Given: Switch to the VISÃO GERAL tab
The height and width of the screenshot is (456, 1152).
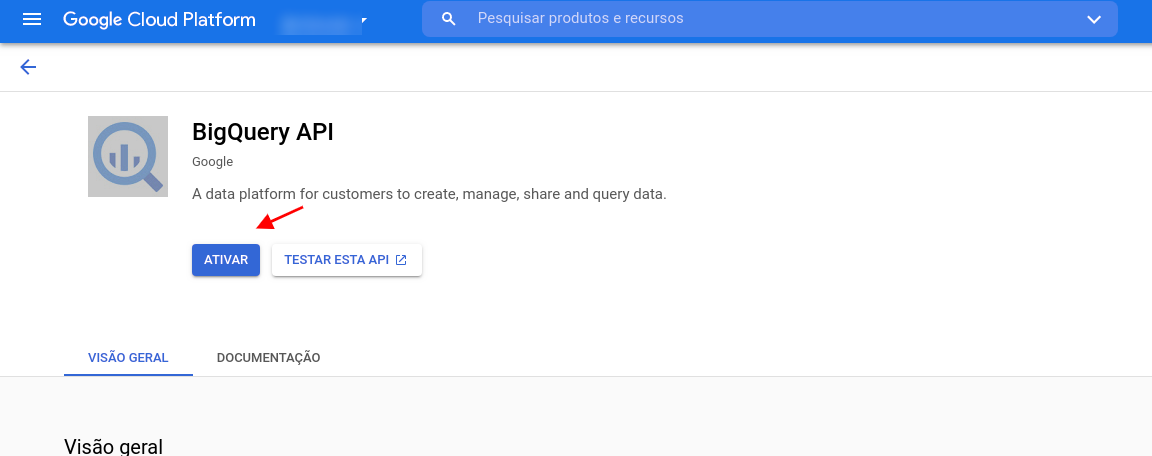Looking at the screenshot, I should [x=129, y=358].
